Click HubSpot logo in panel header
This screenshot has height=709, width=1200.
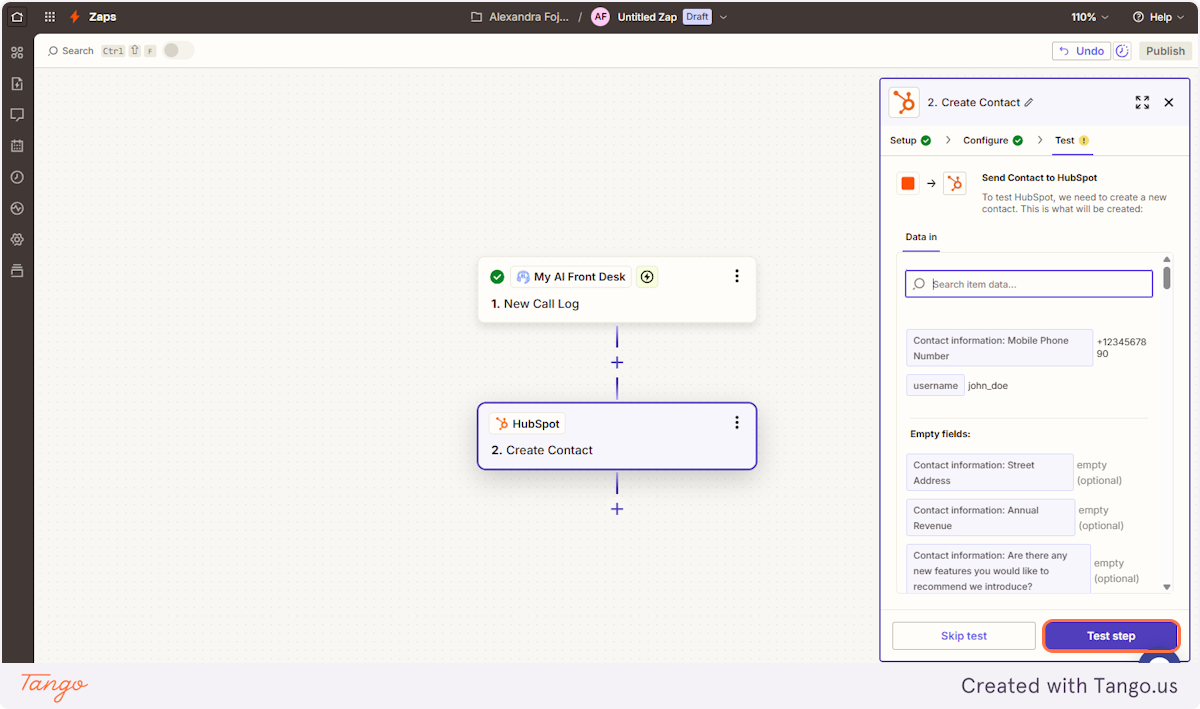point(904,102)
